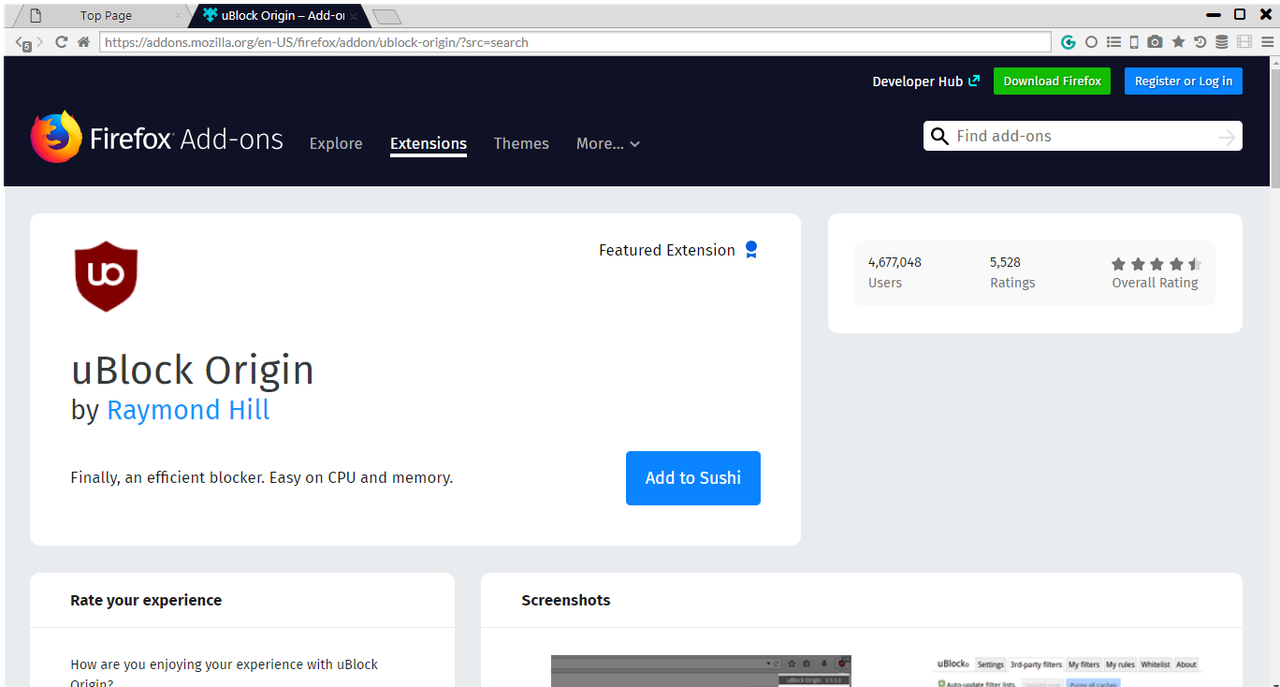Image resolution: width=1280 pixels, height=687 pixels.
Task: Open the Developer Hub link
Action: 926,81
